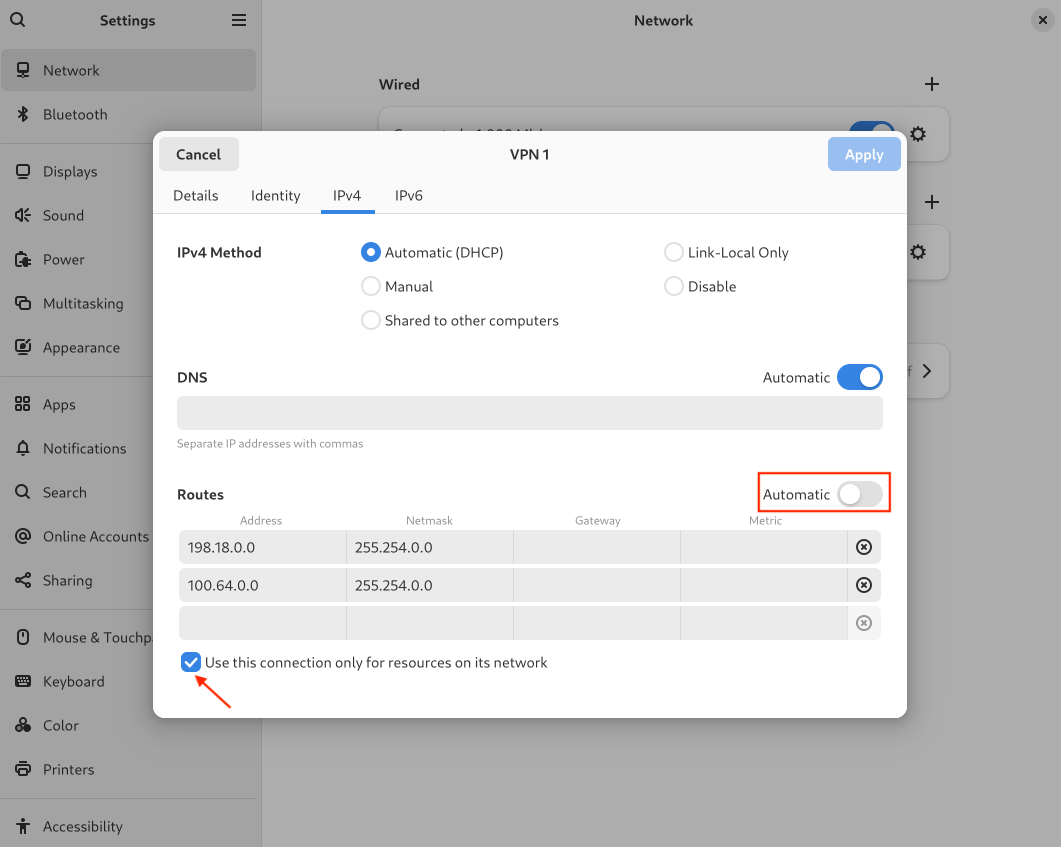Delete the 100.64.0.0 route row

click(x=864, y=585)
